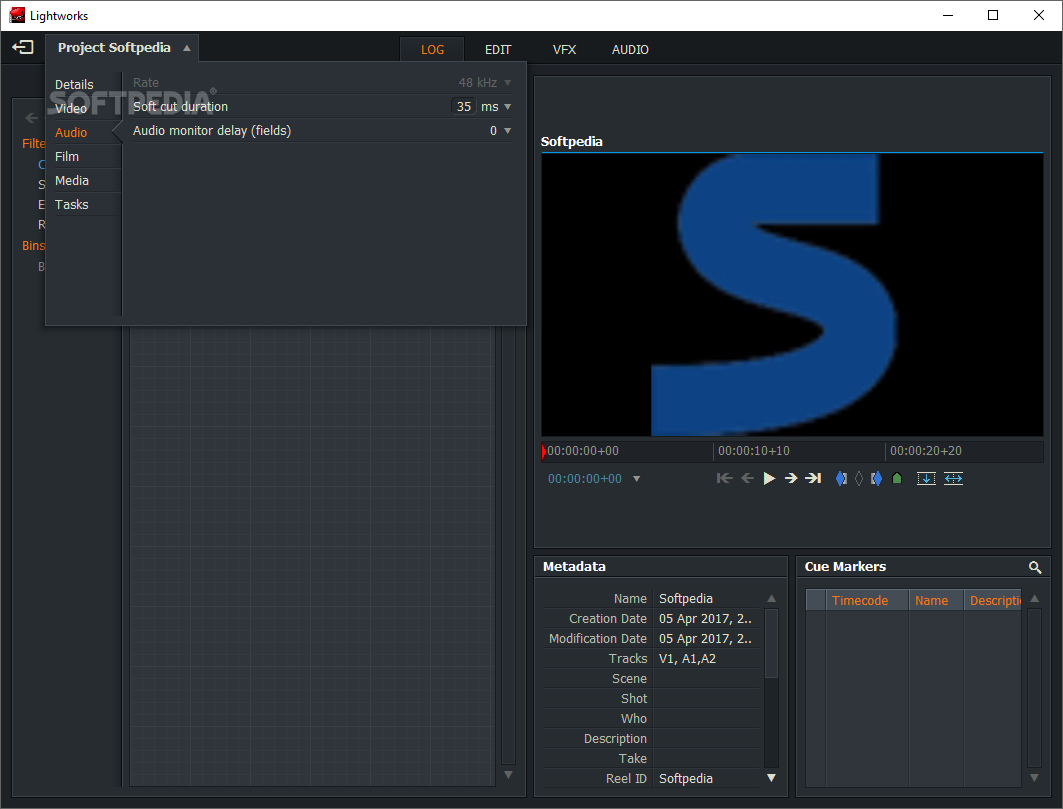Edit the metadata Shot field
1063x809 pixels.
coord(708,698)
